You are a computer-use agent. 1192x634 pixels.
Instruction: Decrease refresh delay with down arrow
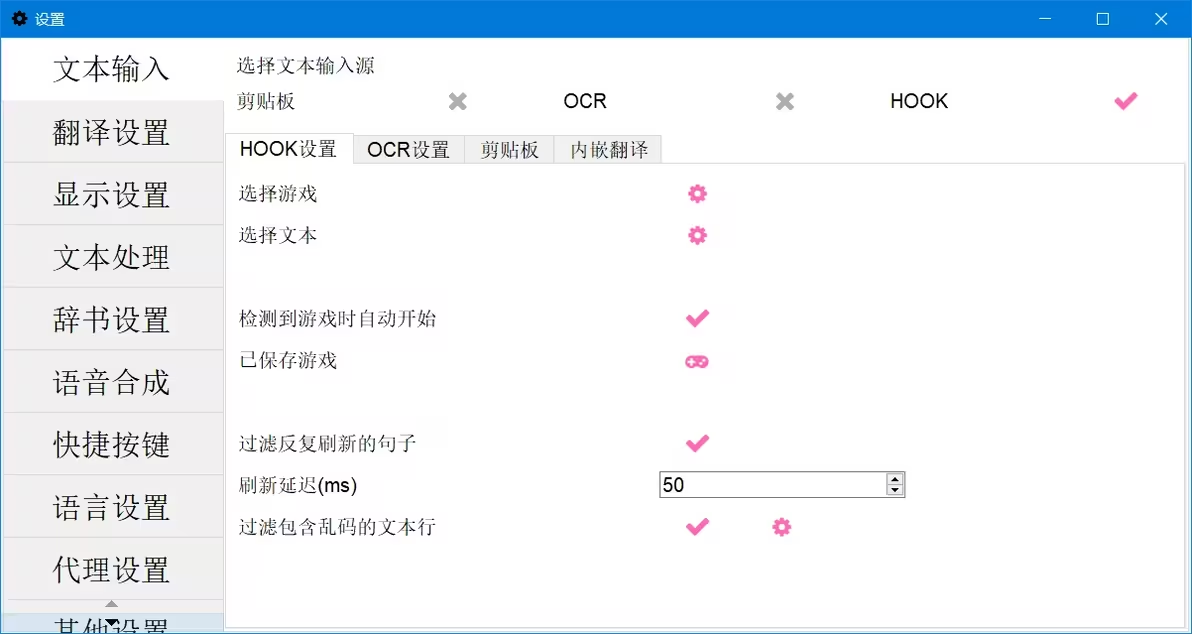[x=896, y=490]
